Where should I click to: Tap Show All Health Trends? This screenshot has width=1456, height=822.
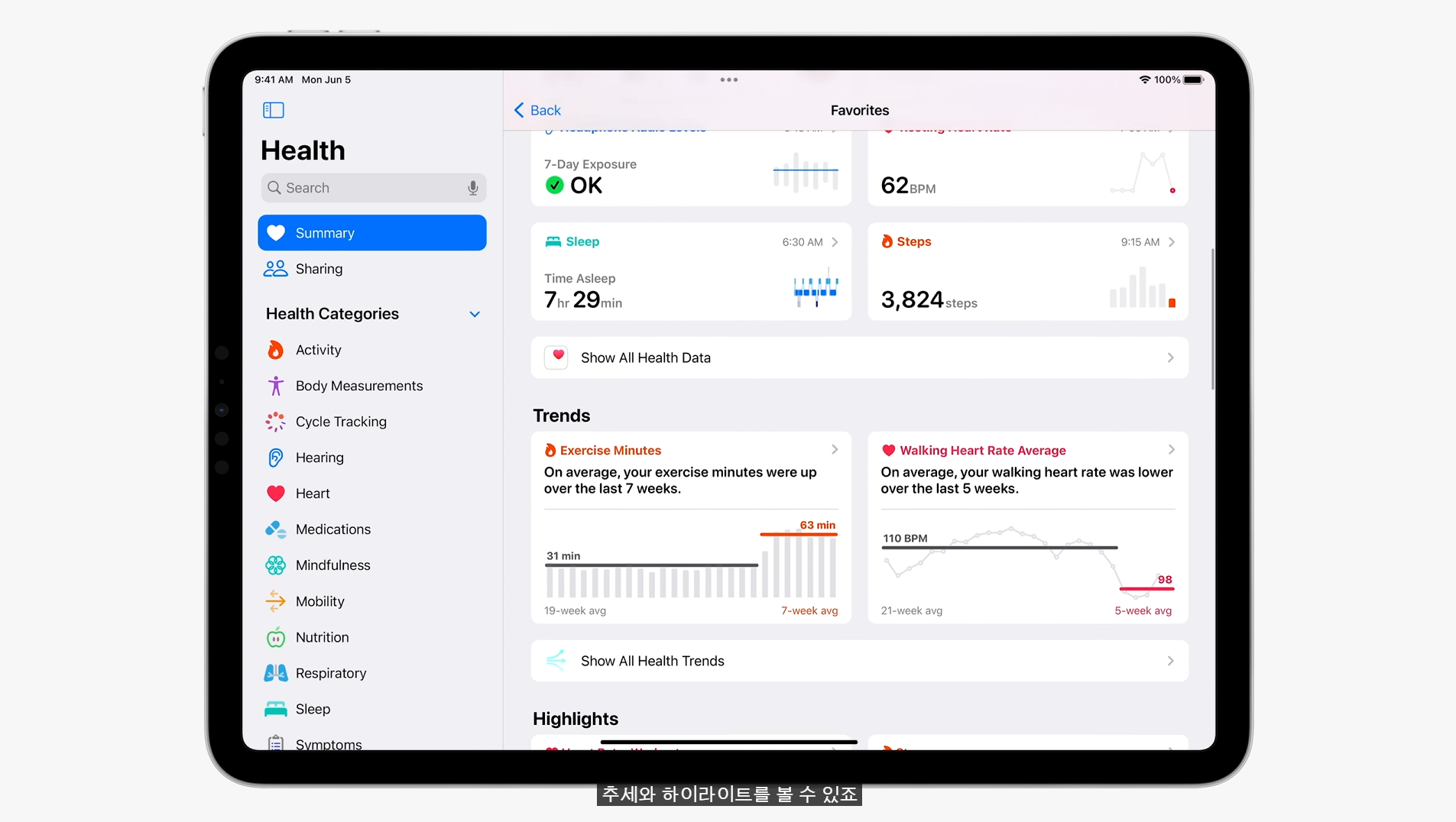click(860, 661)
